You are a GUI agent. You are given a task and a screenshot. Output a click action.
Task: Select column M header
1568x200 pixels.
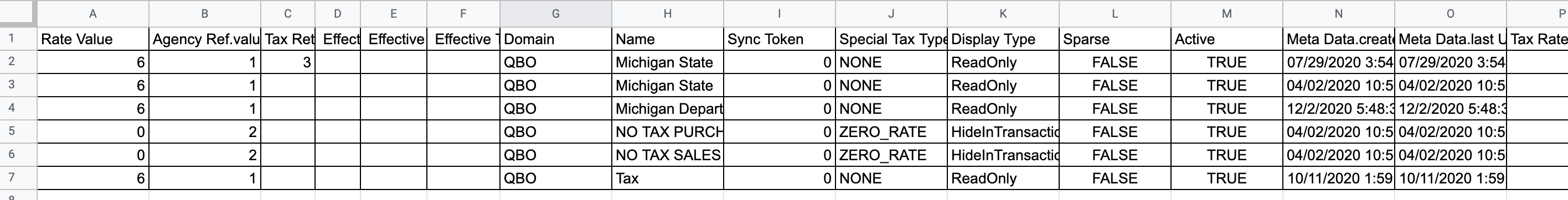click(1226, 13)
